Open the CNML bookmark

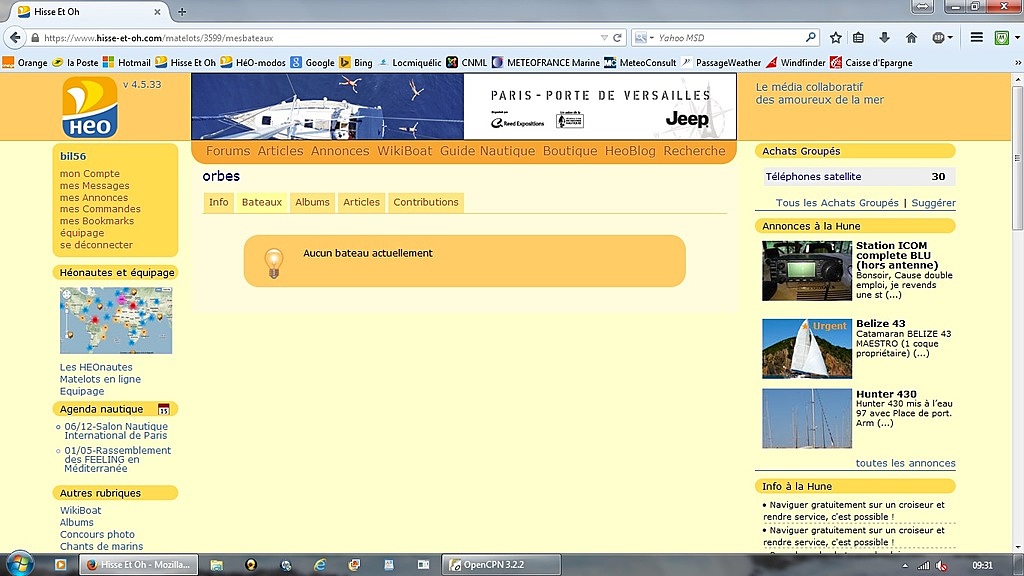click(x=467, y=63)
